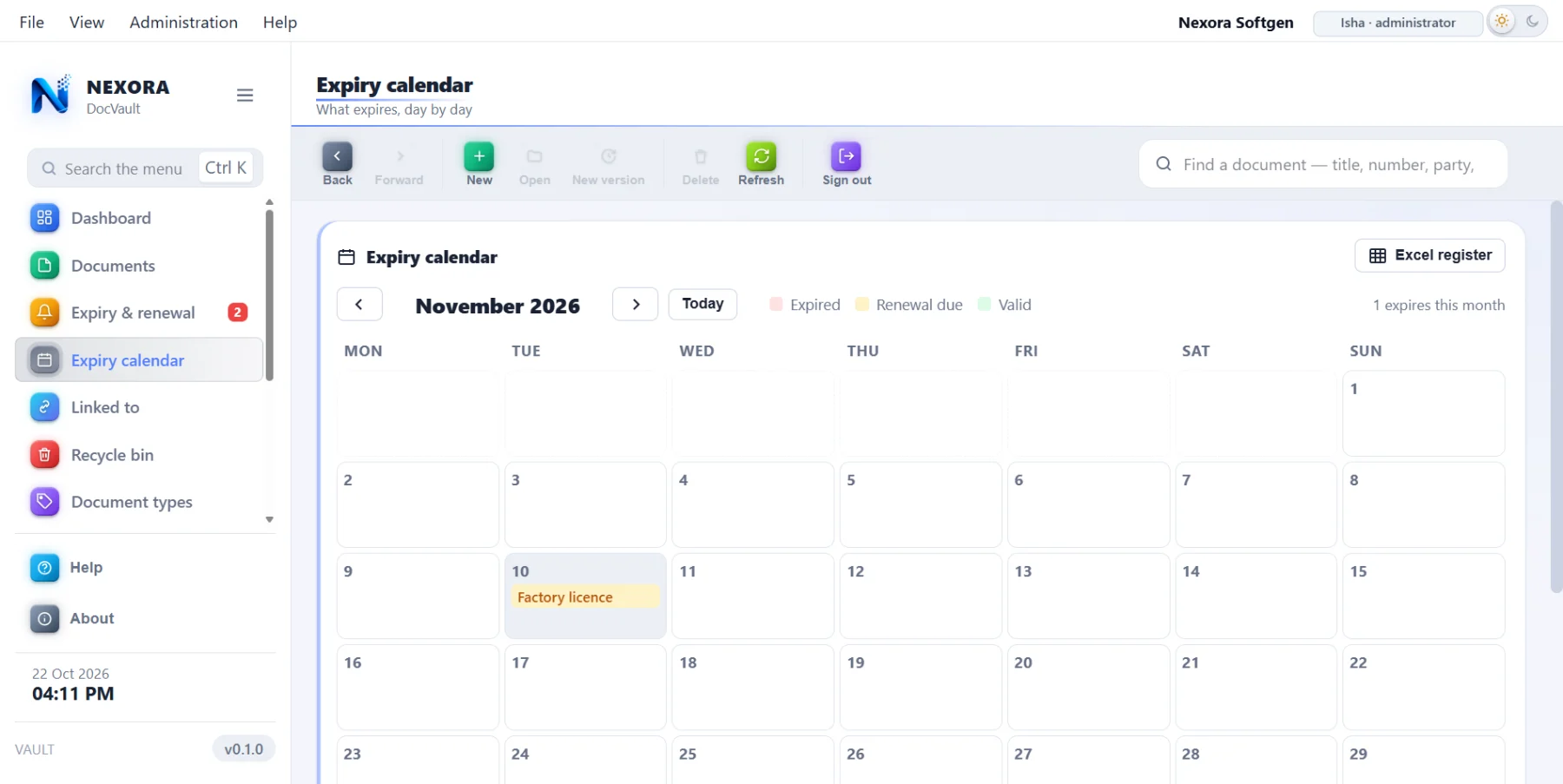Go to the next month
Image resolution: width=1563 pixels, height=784 pixels.
(x=635, y=305)
